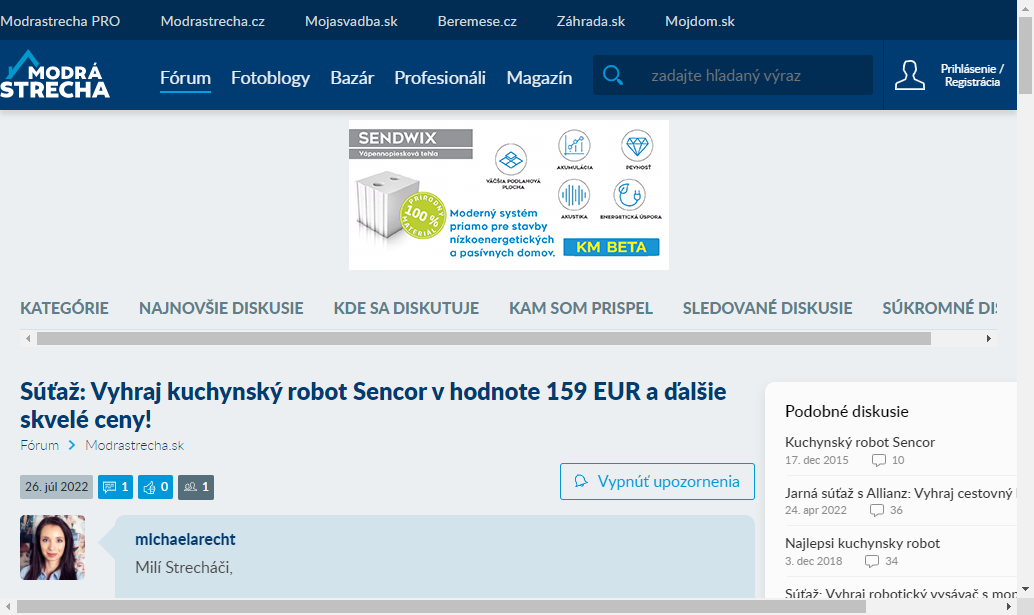Open Magazín section

[539, 78]
